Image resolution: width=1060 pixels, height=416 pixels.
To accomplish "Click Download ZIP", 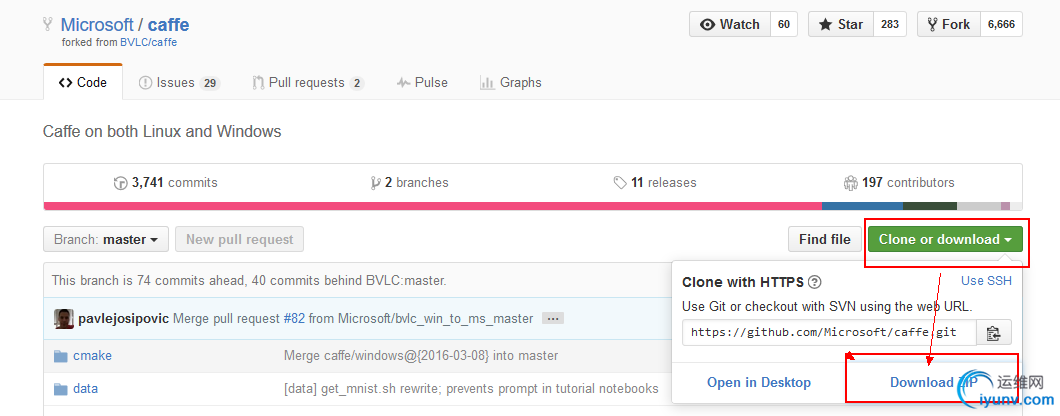I will click(x=932, y=383).
